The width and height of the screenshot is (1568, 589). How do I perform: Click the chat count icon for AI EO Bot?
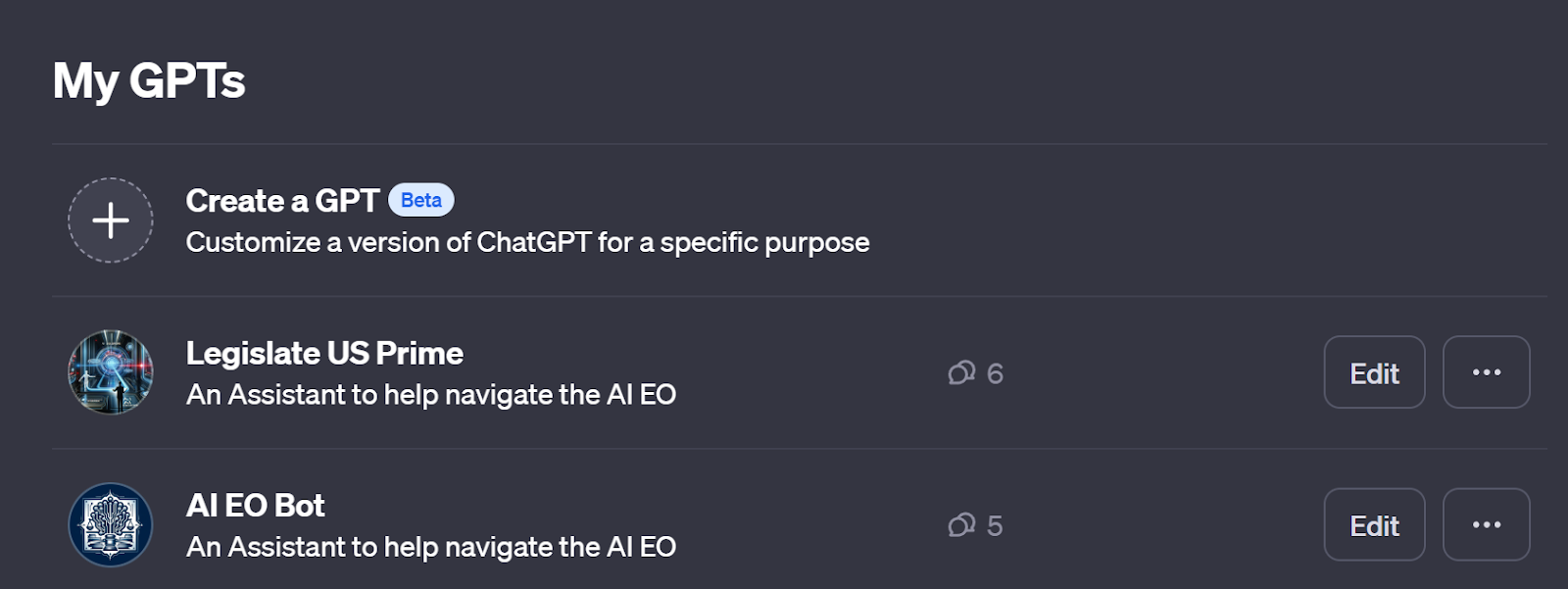[961, 525]
